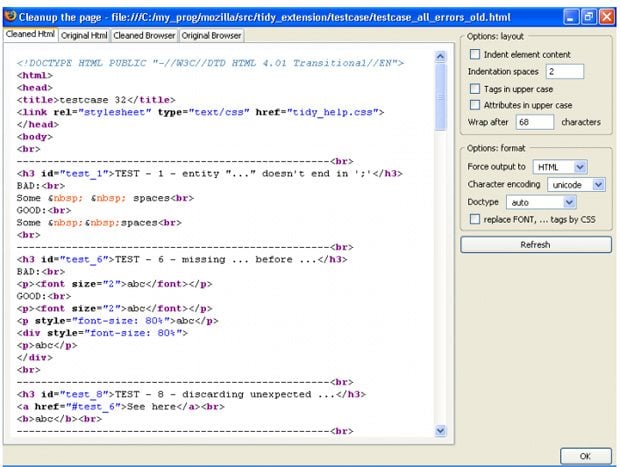Click the scrollbar down arrow in the code view
The width and height of the screenshot is (620, 467).
442,430
